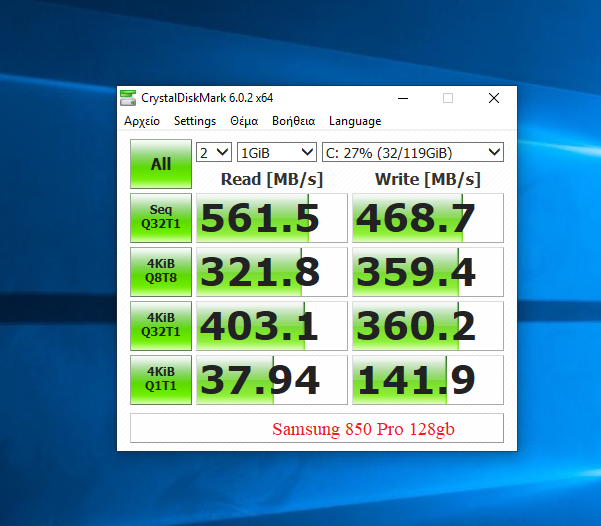The image size is (601, 526).
Task: Expand the test size dropdown showing 1GiB
Action: pos(277,152)
